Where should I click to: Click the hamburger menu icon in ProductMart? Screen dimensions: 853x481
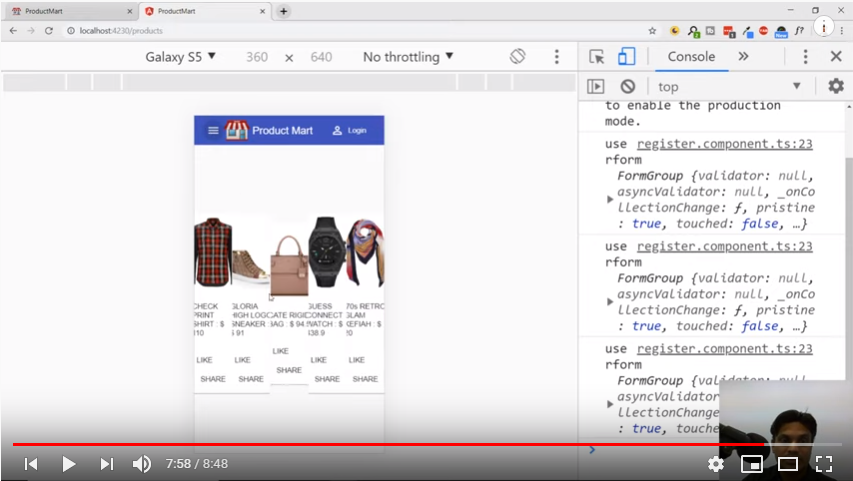point(213,131)
